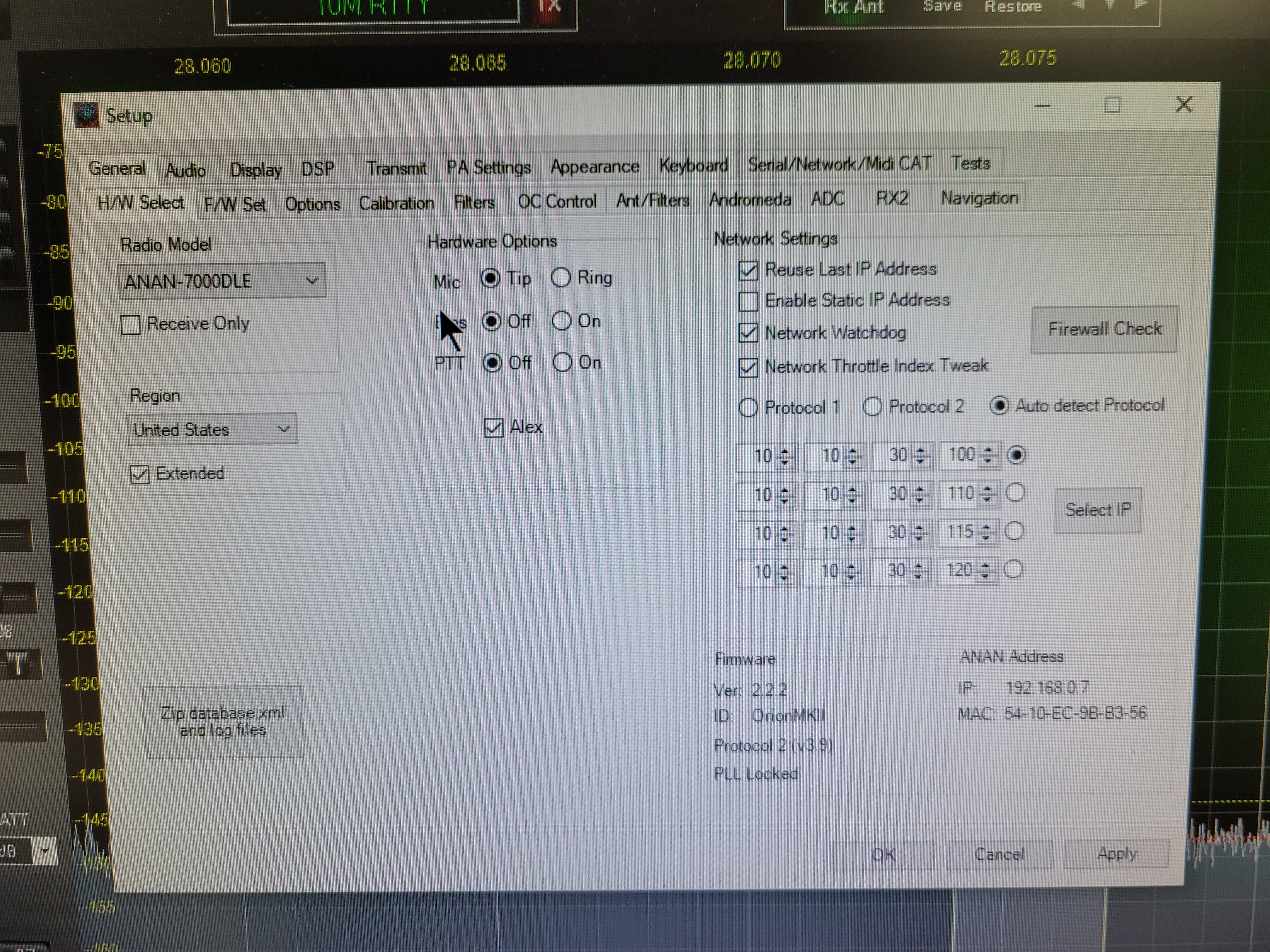Select the IP row ending in 120

pos(1013,570)
